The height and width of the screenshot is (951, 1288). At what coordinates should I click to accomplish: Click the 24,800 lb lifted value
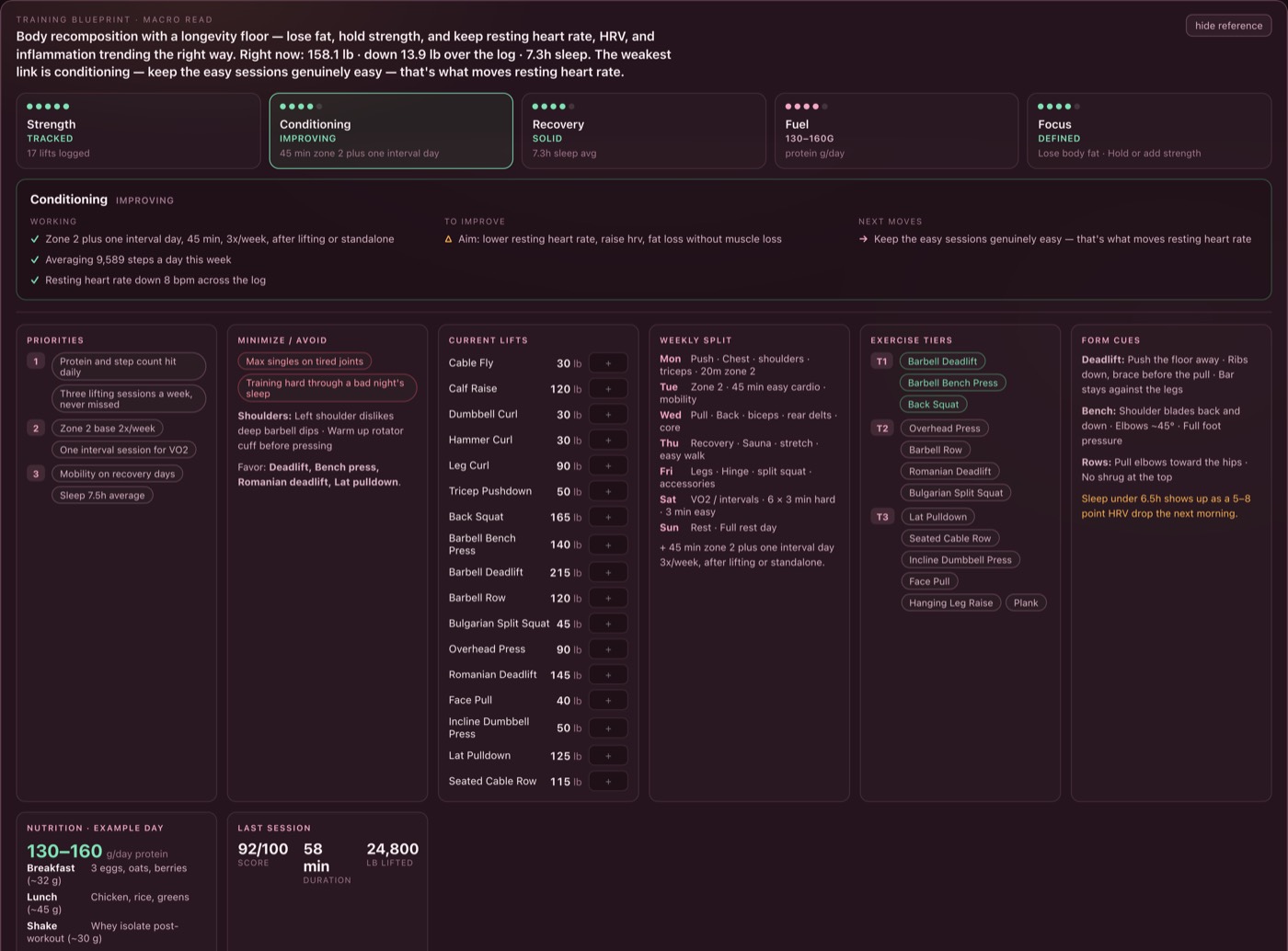(x=392, y=849)
